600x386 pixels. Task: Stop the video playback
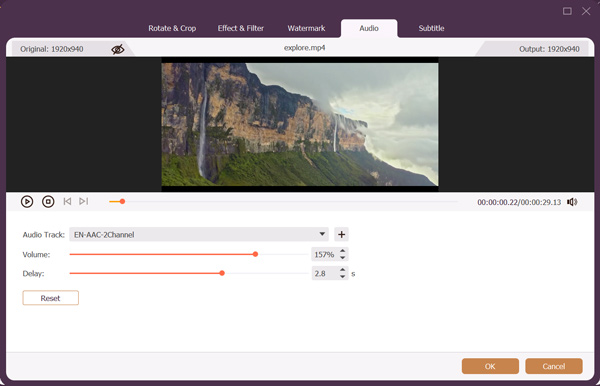coord(48,202)
